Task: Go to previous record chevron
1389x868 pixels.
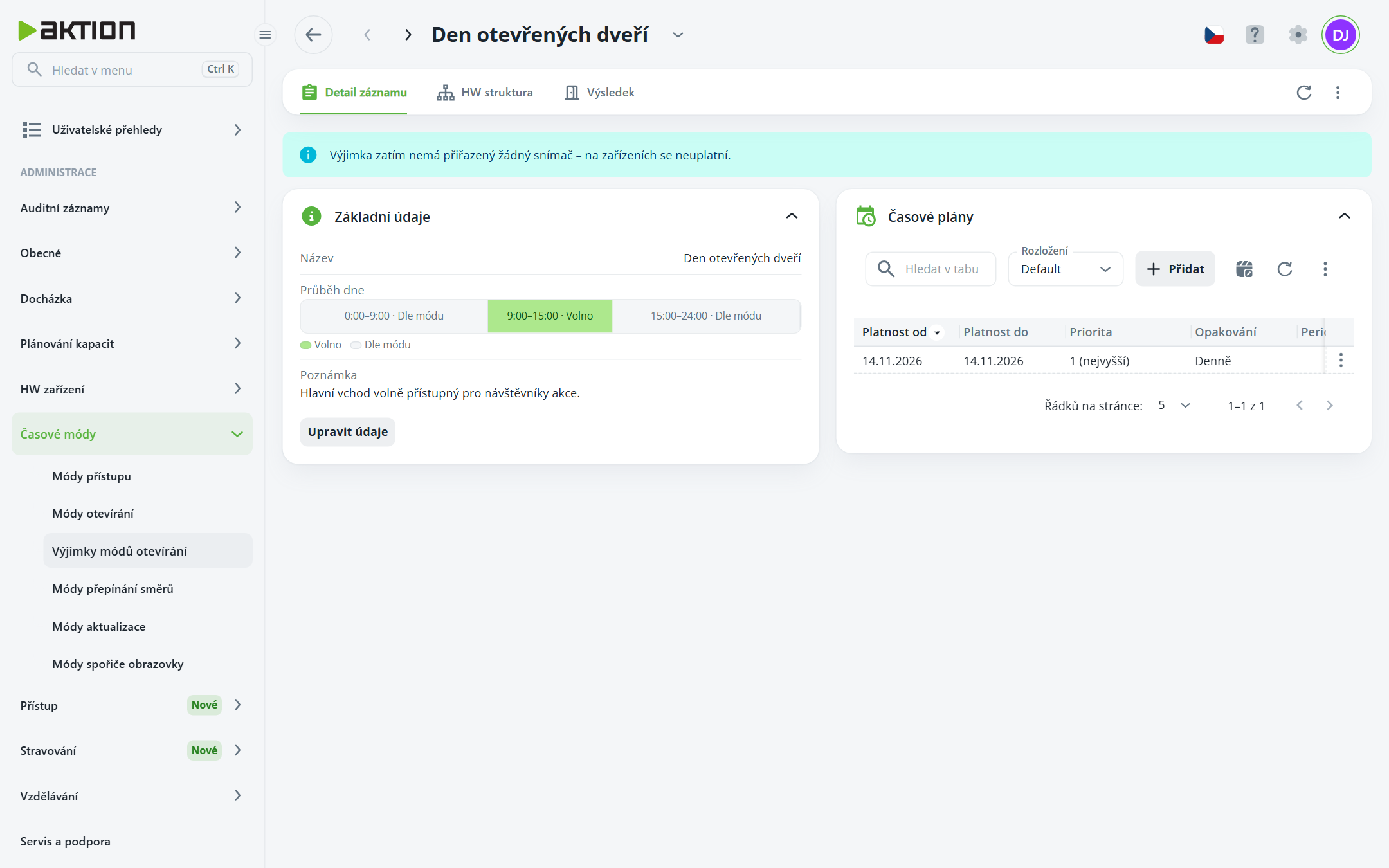Action: [x=367, y=35]
